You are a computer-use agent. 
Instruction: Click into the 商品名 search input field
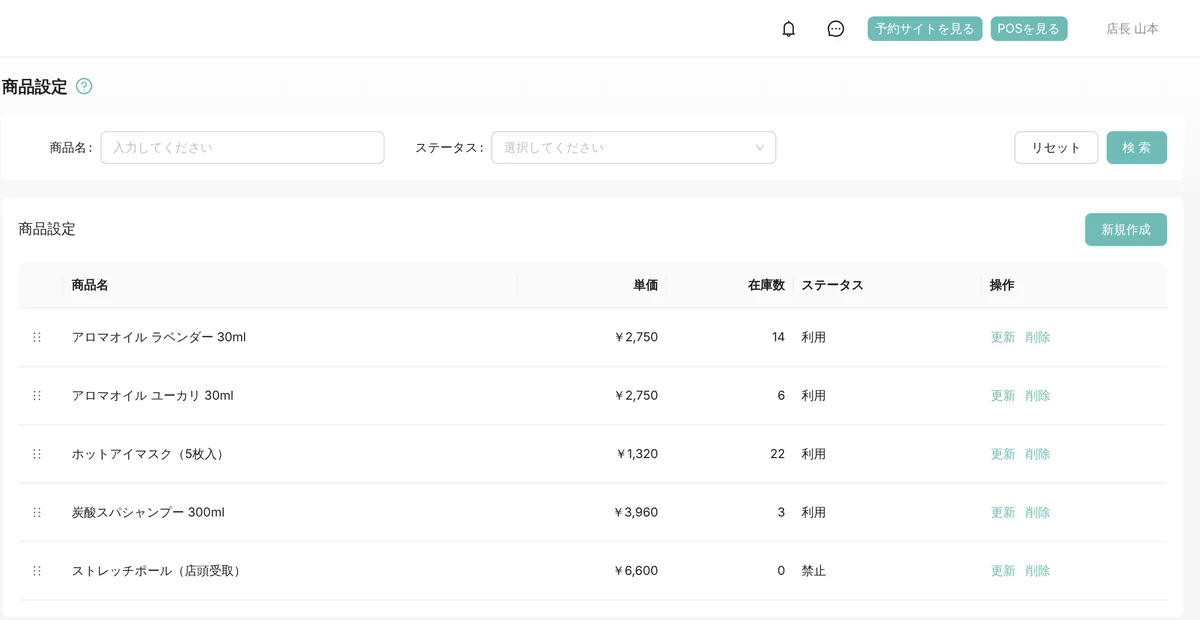tap(242, 147)
